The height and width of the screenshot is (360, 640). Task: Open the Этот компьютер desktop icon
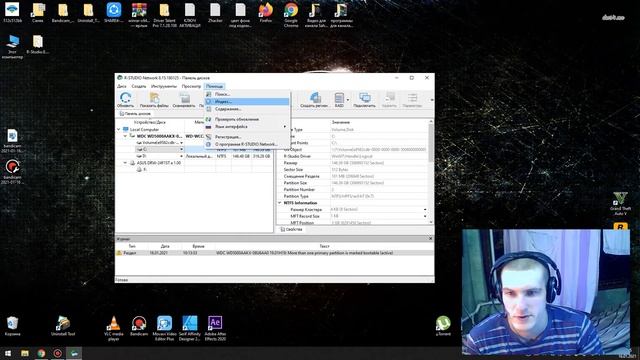[13, 47]
